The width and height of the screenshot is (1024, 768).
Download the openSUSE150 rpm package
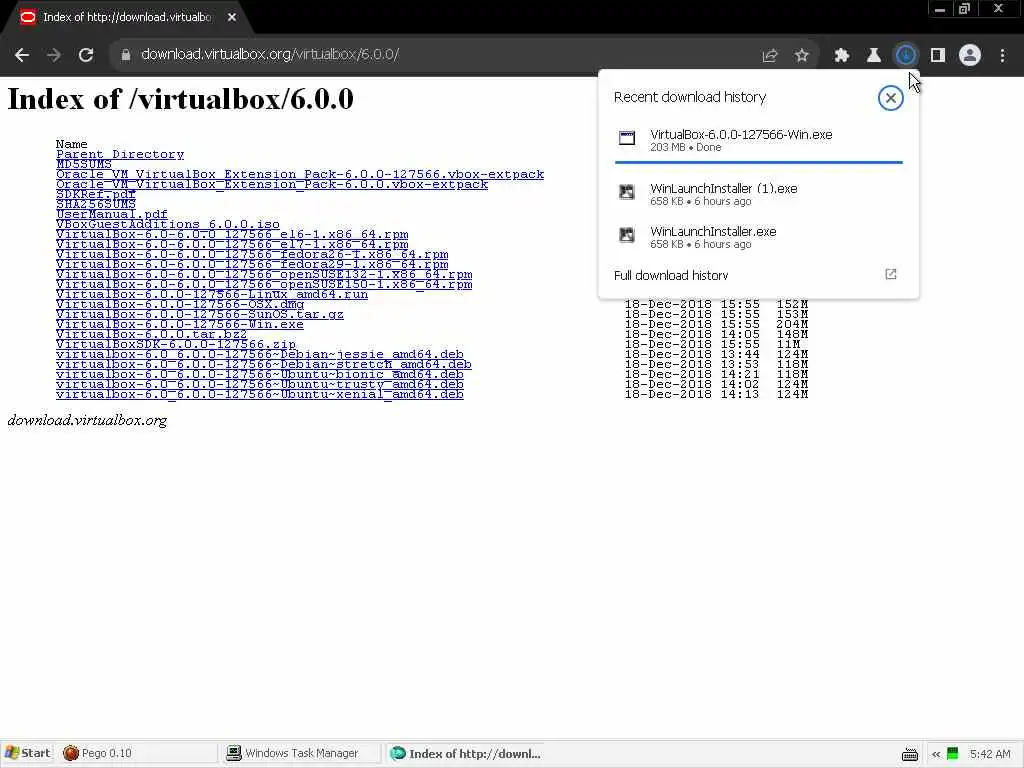pyautogui.click(x=264, y=284)
